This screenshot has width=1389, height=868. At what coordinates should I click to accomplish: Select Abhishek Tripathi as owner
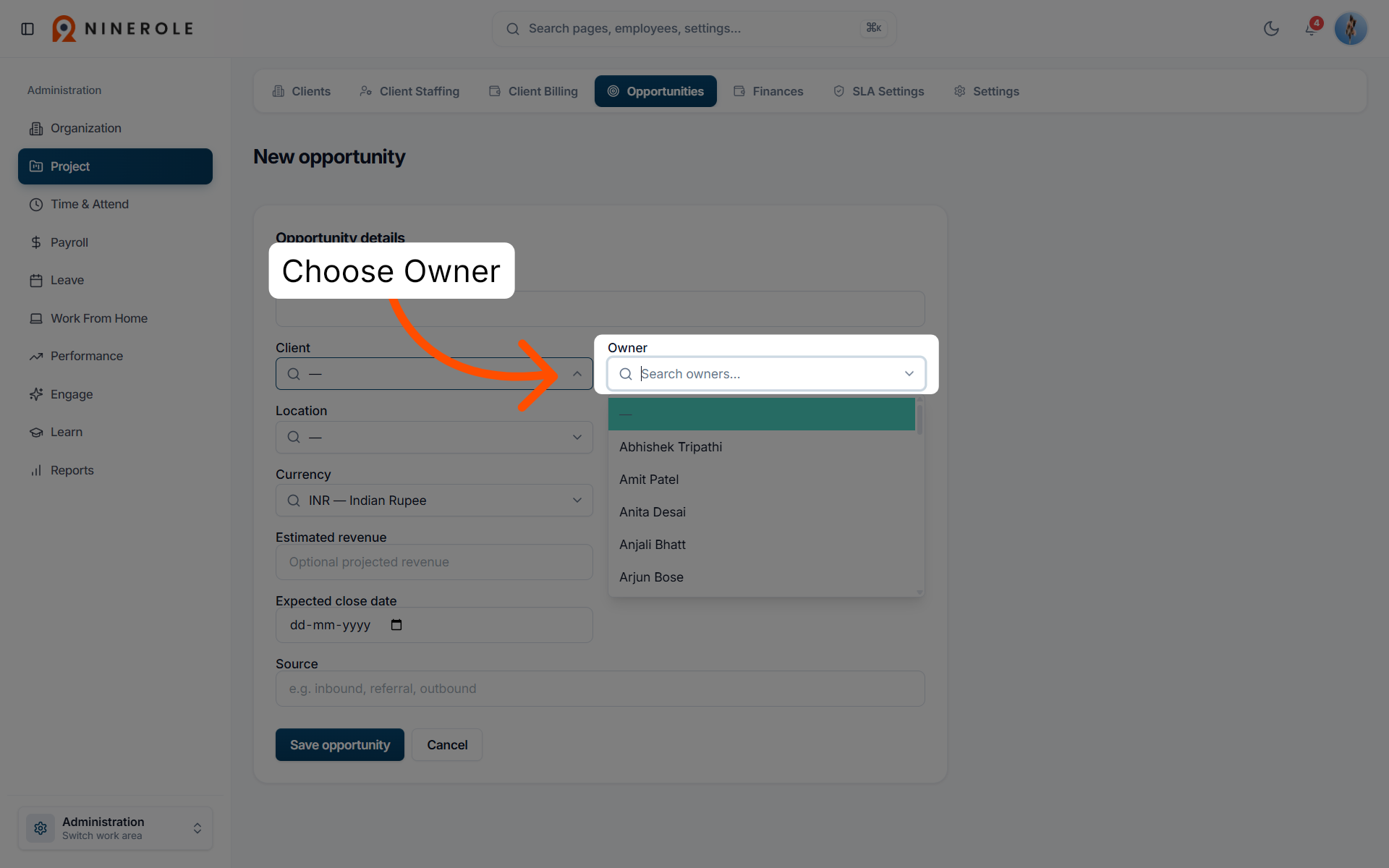tap(762, 447)
